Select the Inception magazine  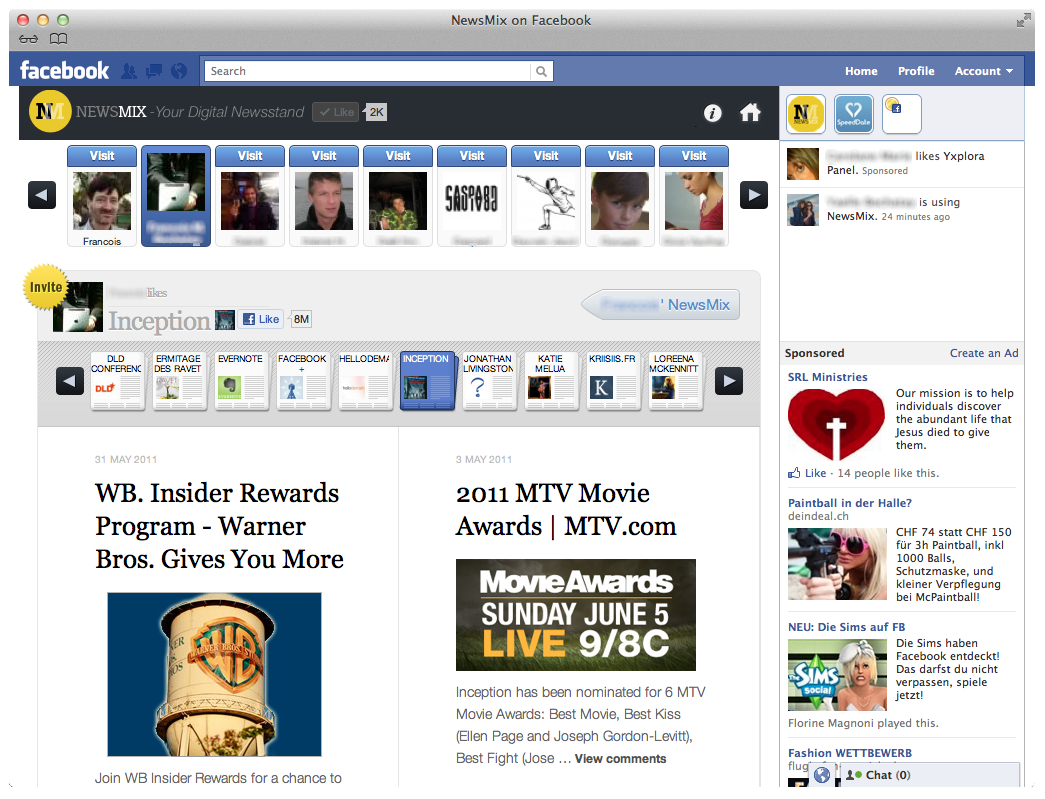427,381
